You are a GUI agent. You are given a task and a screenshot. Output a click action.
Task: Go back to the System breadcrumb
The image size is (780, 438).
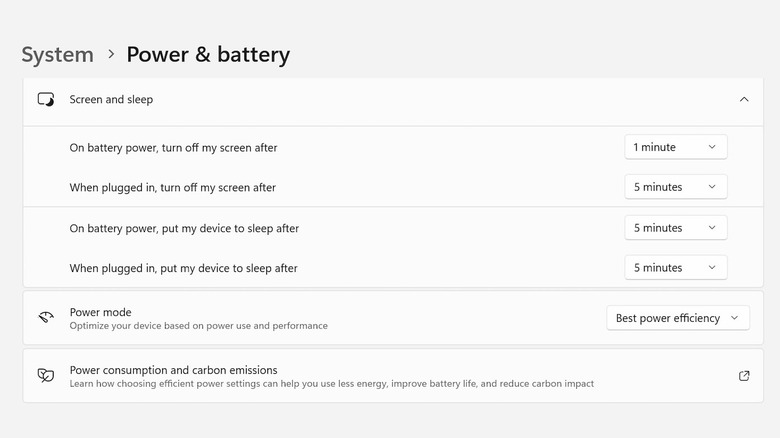(x=57, y=54)
